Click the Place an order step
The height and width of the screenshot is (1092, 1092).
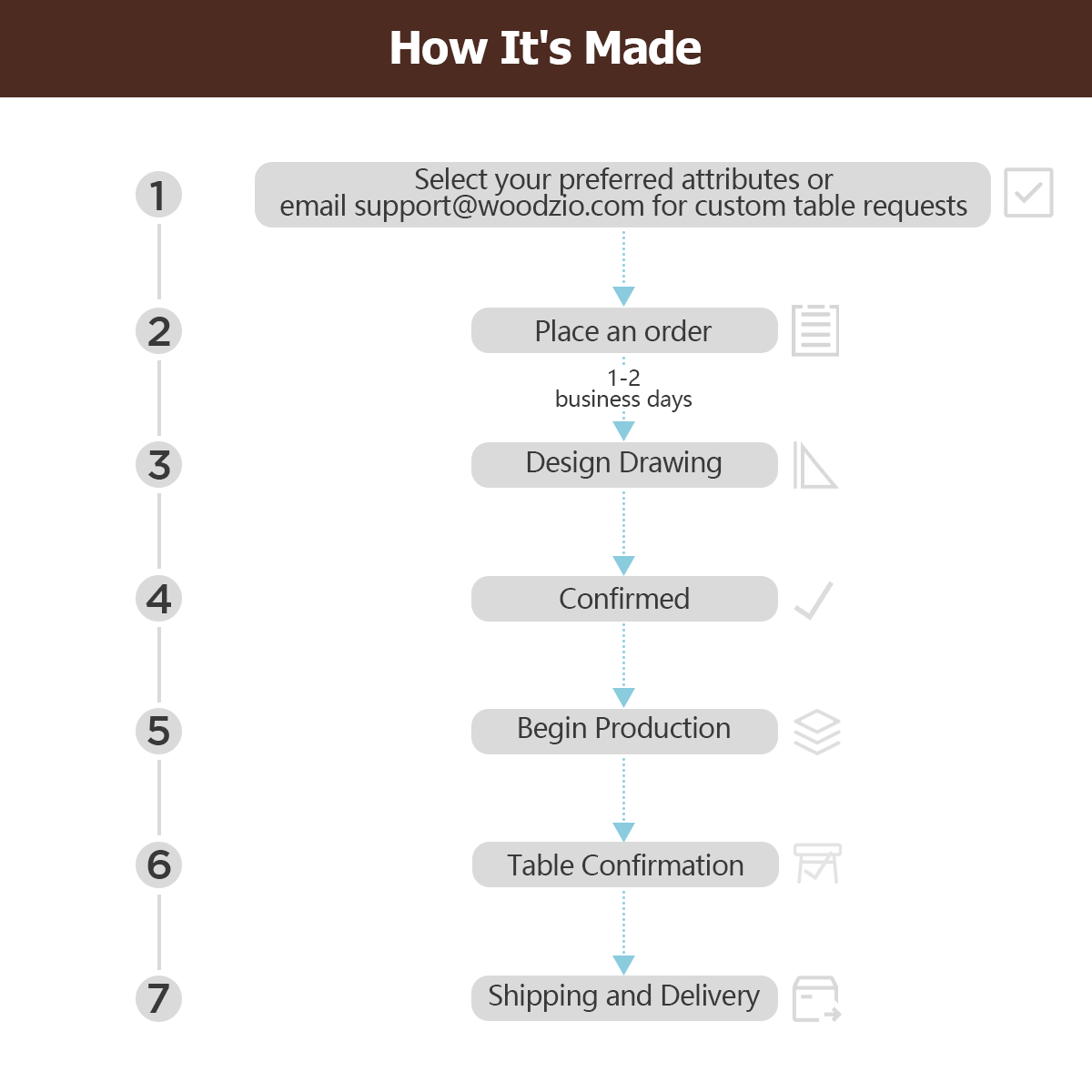(624, 330)
